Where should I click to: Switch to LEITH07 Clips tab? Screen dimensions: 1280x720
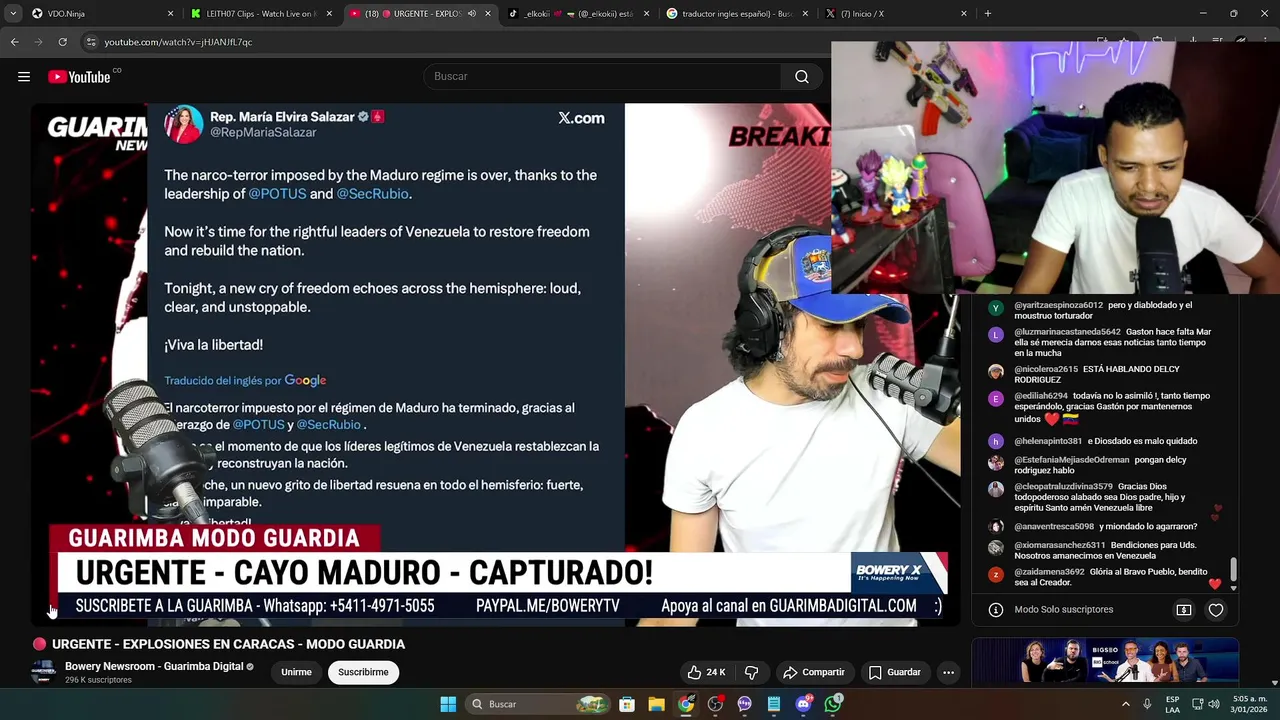click(x=260, y=14)
